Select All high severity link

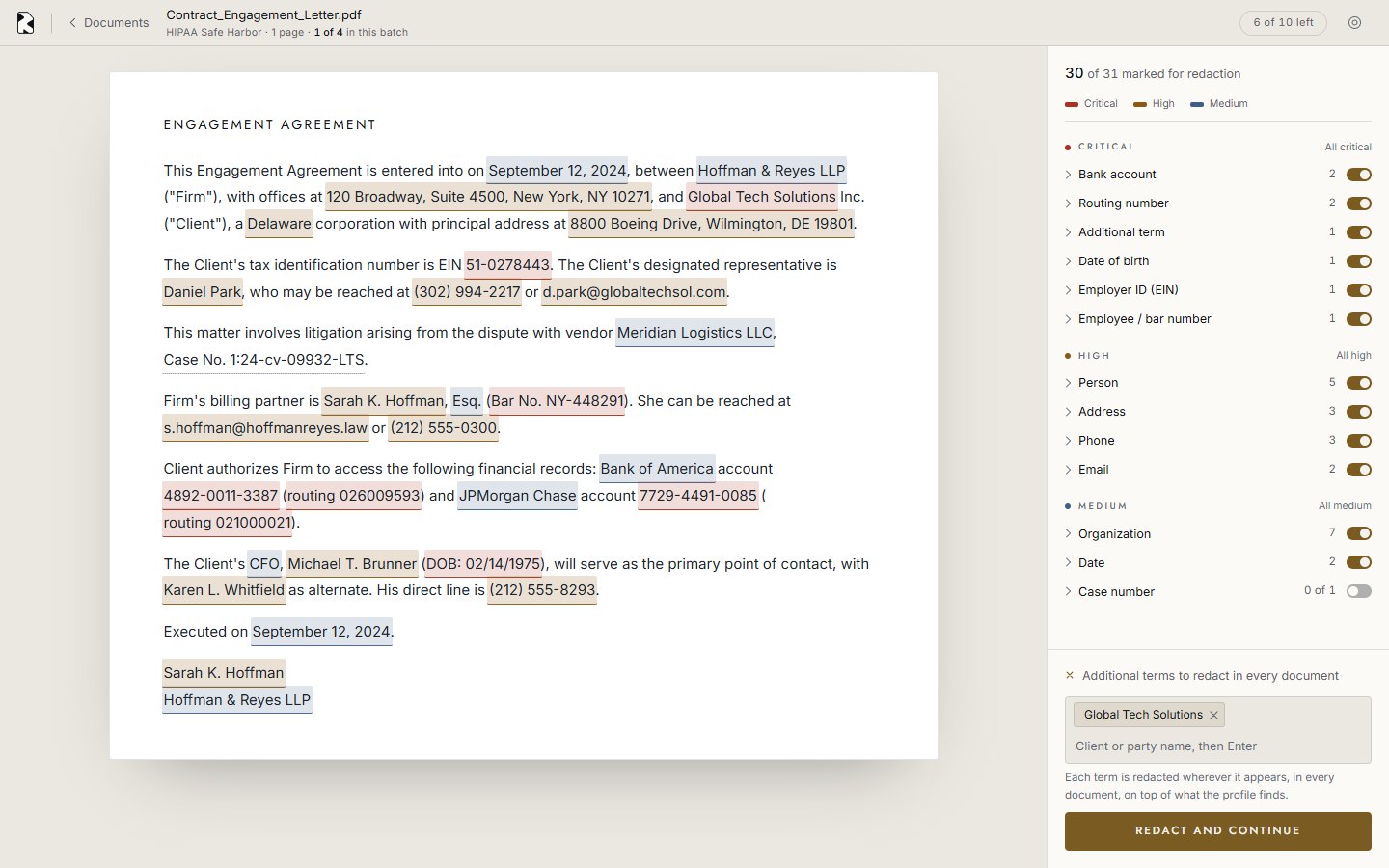point(1353,356)
